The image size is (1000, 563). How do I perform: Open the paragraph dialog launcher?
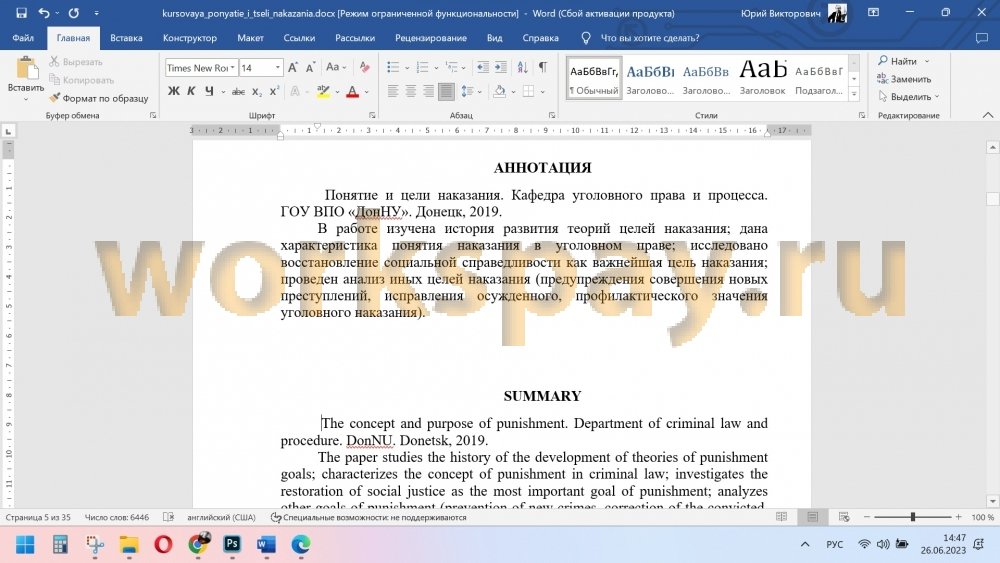coord(552,115)
